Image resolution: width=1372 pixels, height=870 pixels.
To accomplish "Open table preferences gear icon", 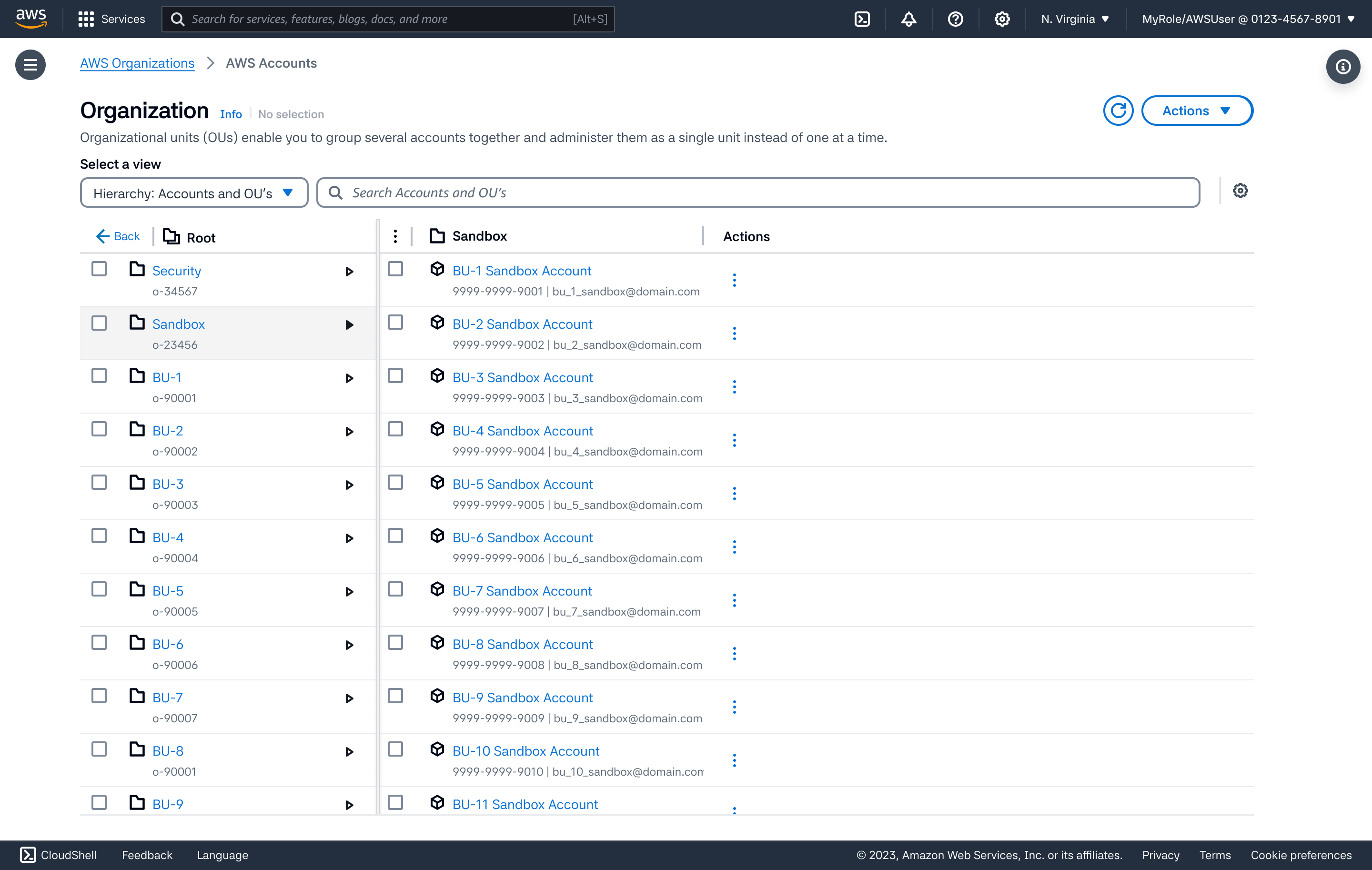I will [1241, 191].
